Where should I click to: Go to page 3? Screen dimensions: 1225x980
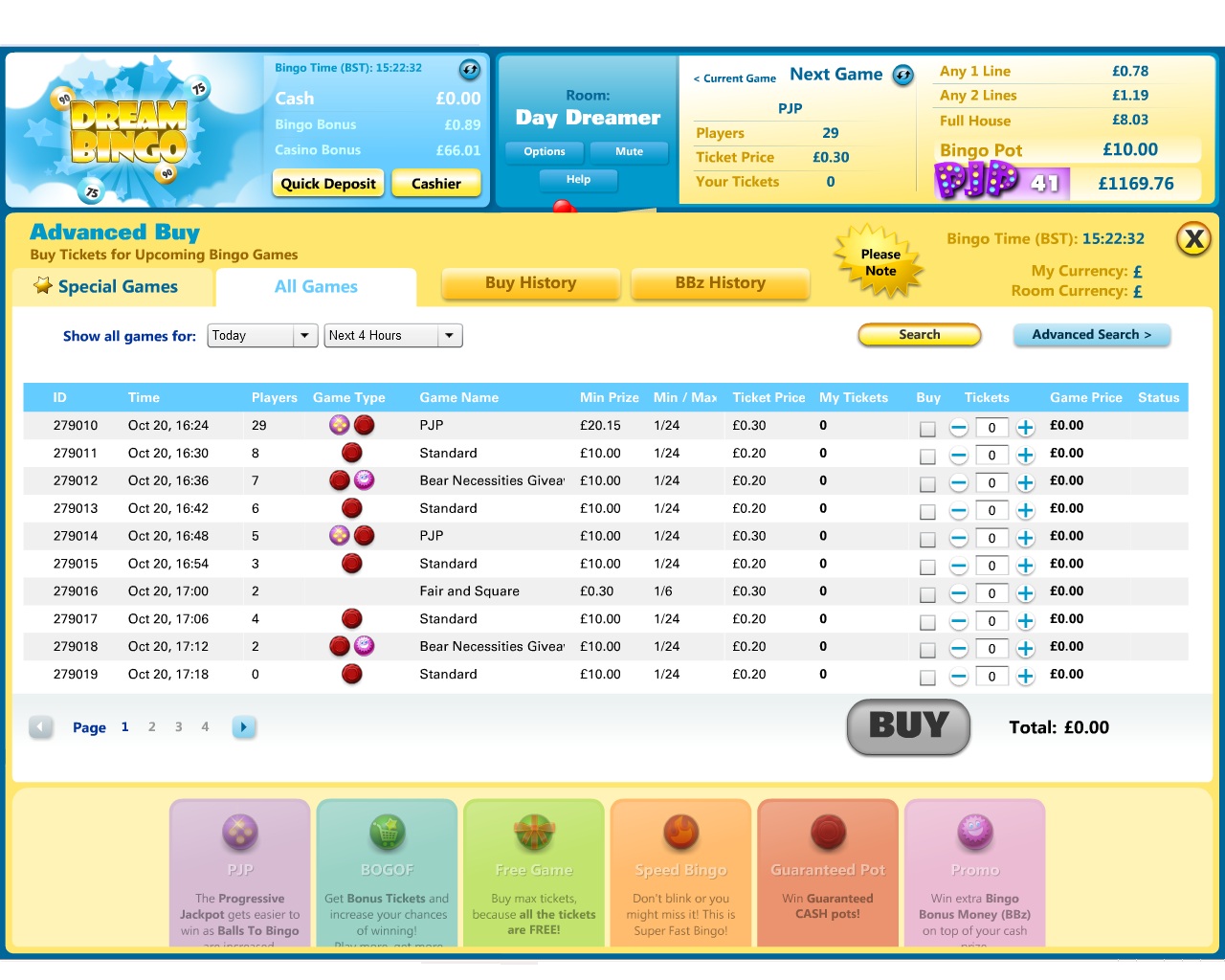pos(178,727)
